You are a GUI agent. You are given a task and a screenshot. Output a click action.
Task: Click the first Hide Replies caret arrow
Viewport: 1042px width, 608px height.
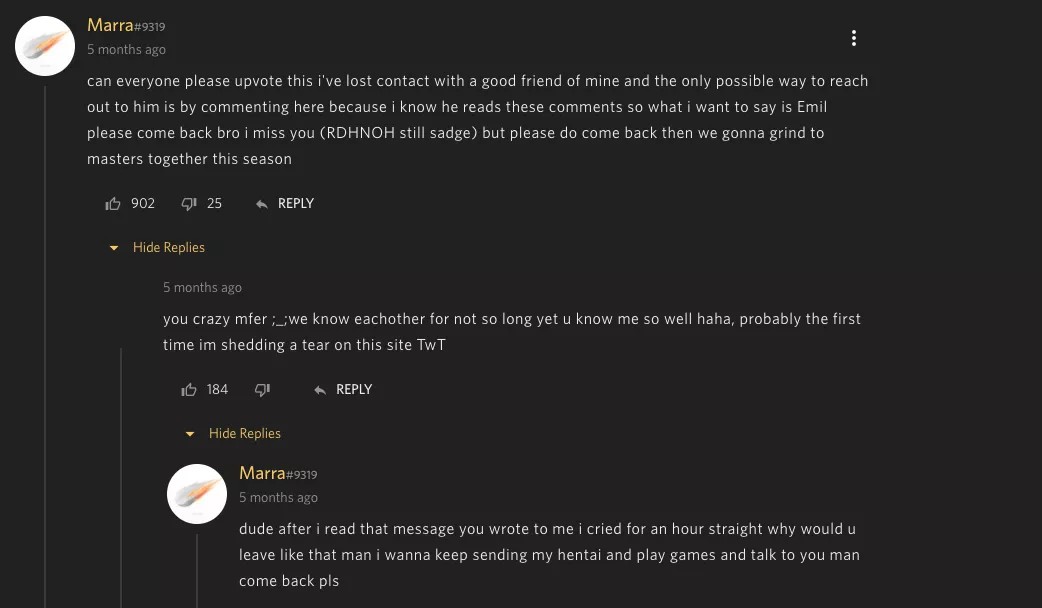[x=114, y=248]
